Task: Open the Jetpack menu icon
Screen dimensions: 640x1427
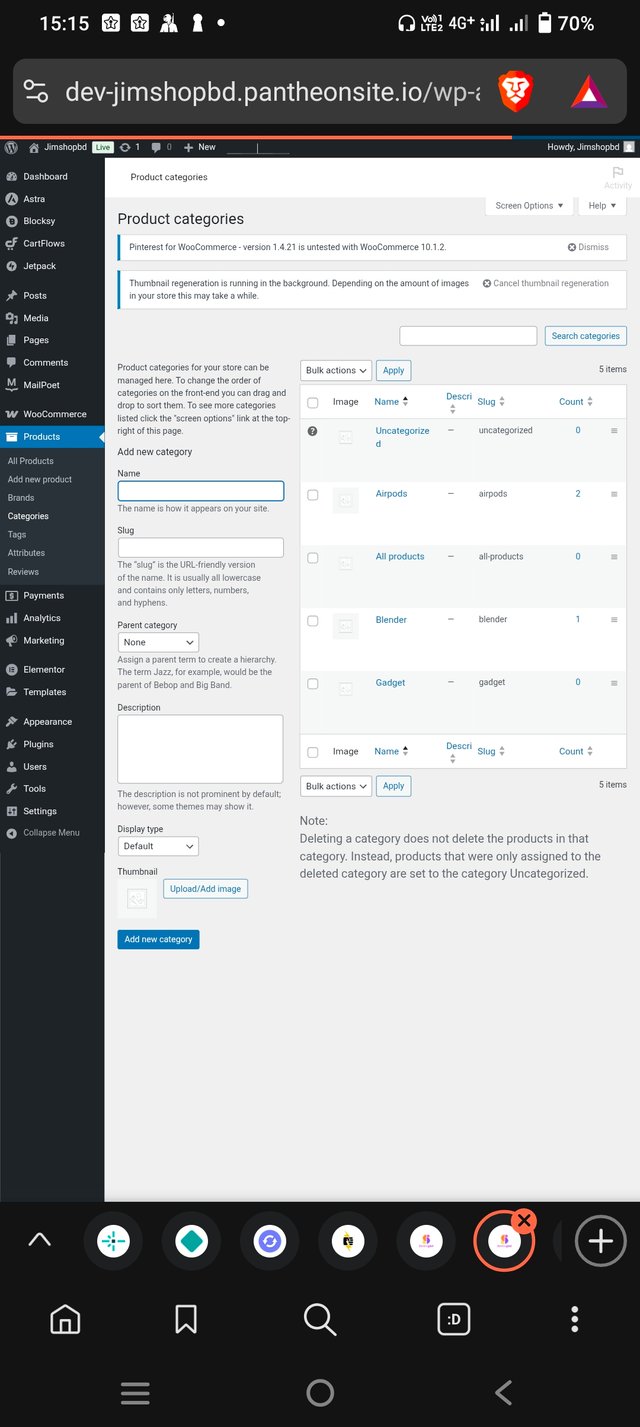Action: tap(11, 266)
